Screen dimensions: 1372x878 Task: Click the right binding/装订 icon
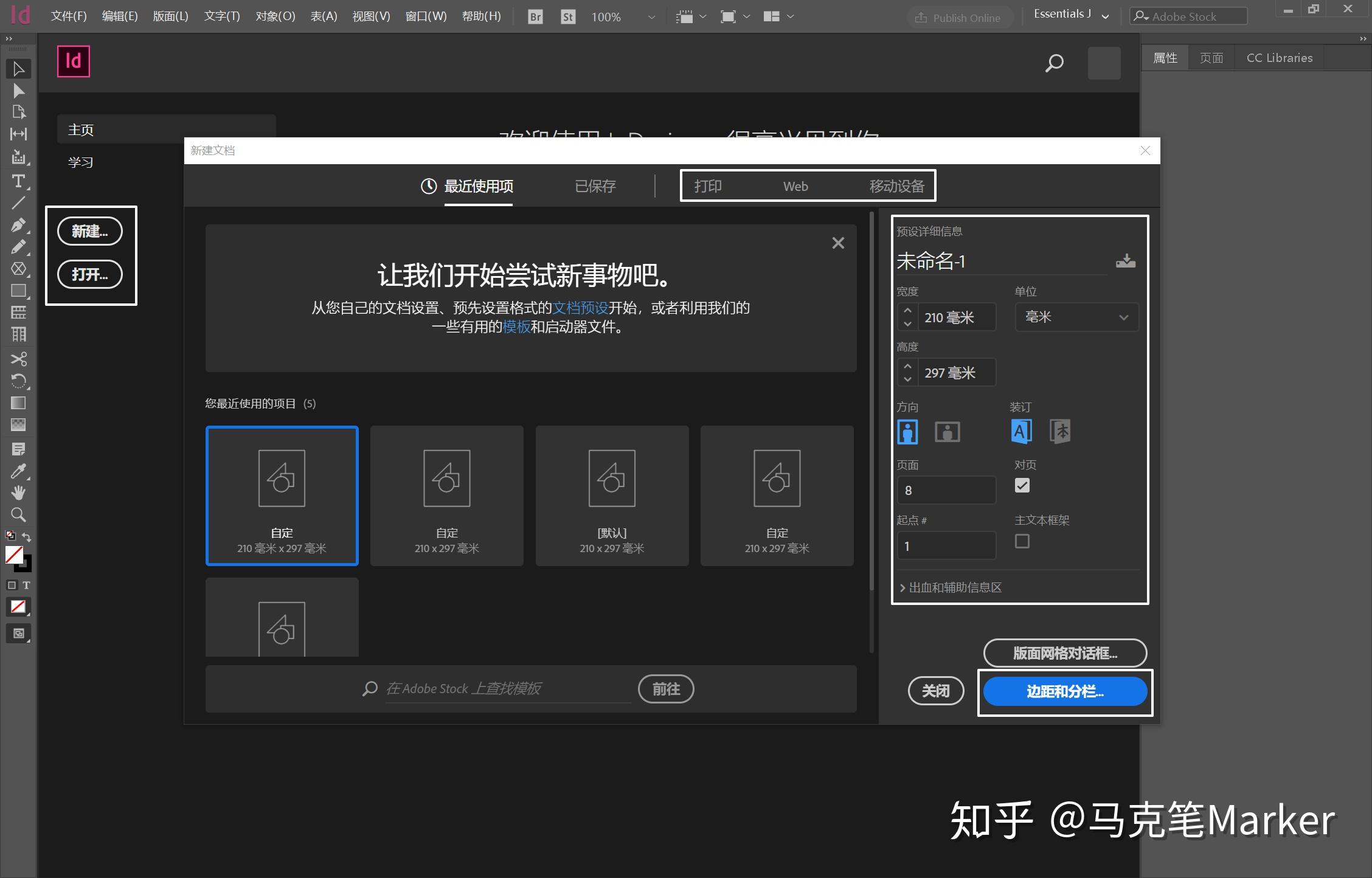(1060, 431)
